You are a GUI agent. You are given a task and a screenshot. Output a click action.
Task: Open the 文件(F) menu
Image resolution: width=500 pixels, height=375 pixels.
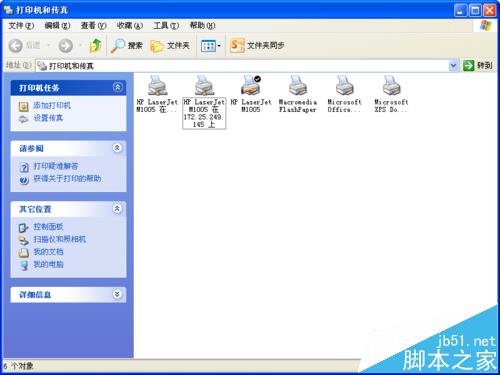coord(21,25)
